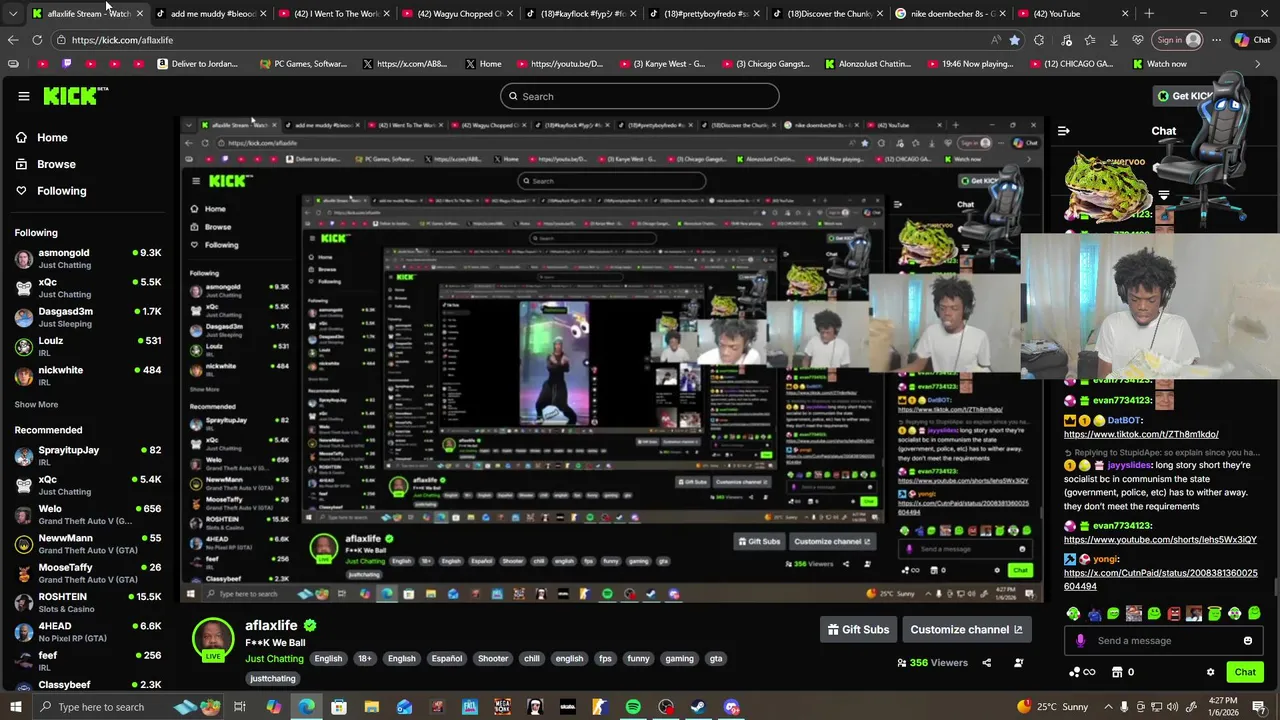Click the share stream icon
This screenshot has height=720, width=1280.
tap(986, 662)
